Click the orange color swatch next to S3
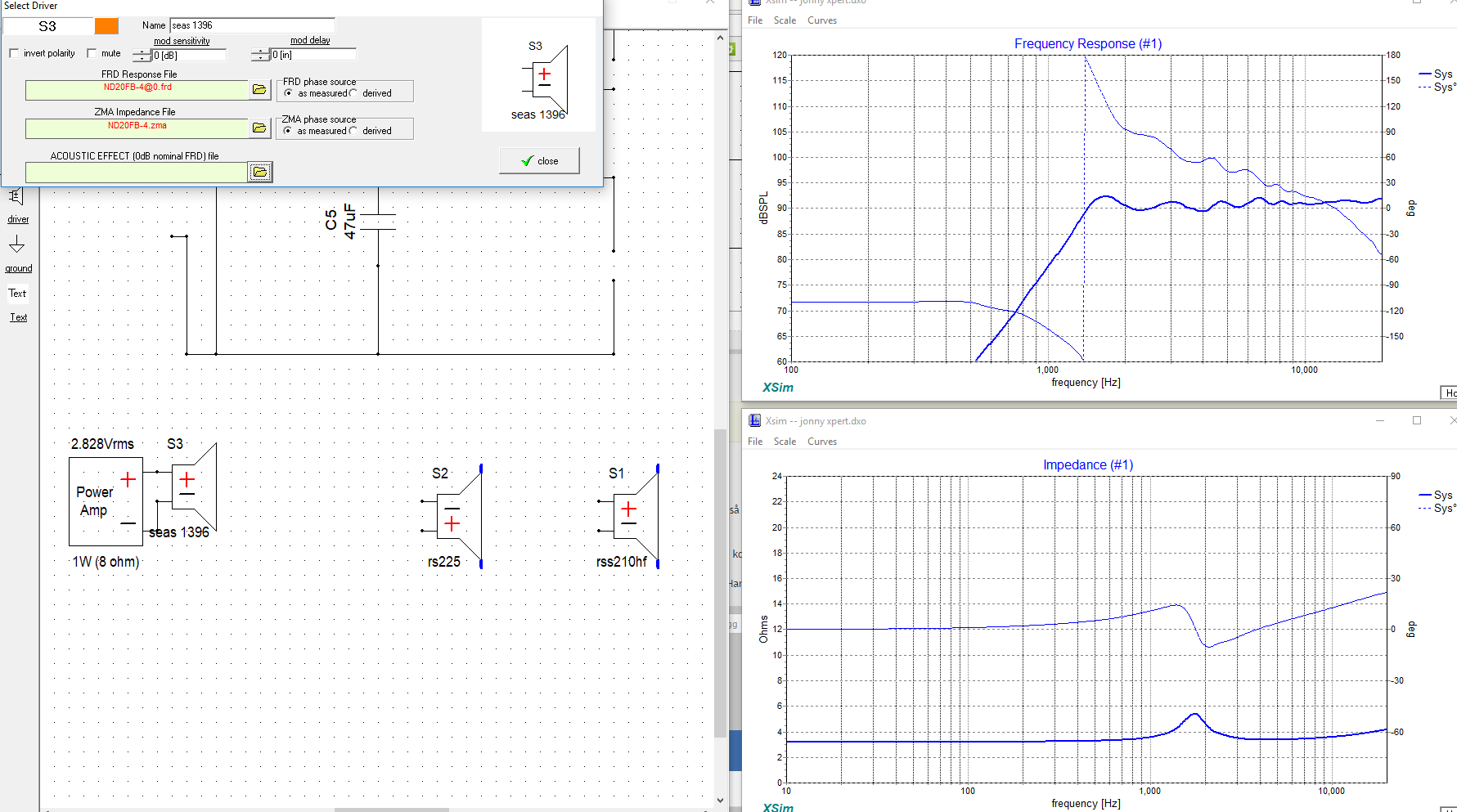The height and width of the screenshot is (812, 1457). coord(106,26)
